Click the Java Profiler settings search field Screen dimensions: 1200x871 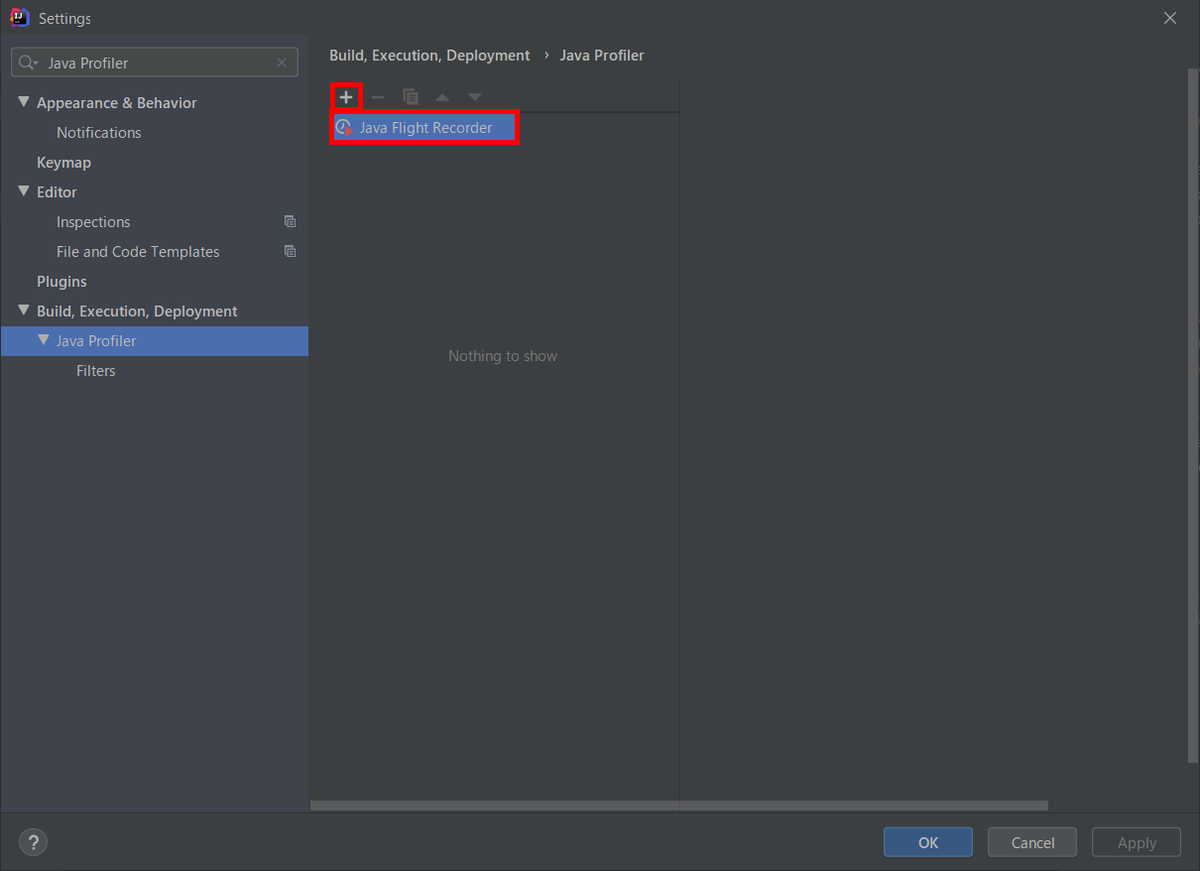click(155, 62)
